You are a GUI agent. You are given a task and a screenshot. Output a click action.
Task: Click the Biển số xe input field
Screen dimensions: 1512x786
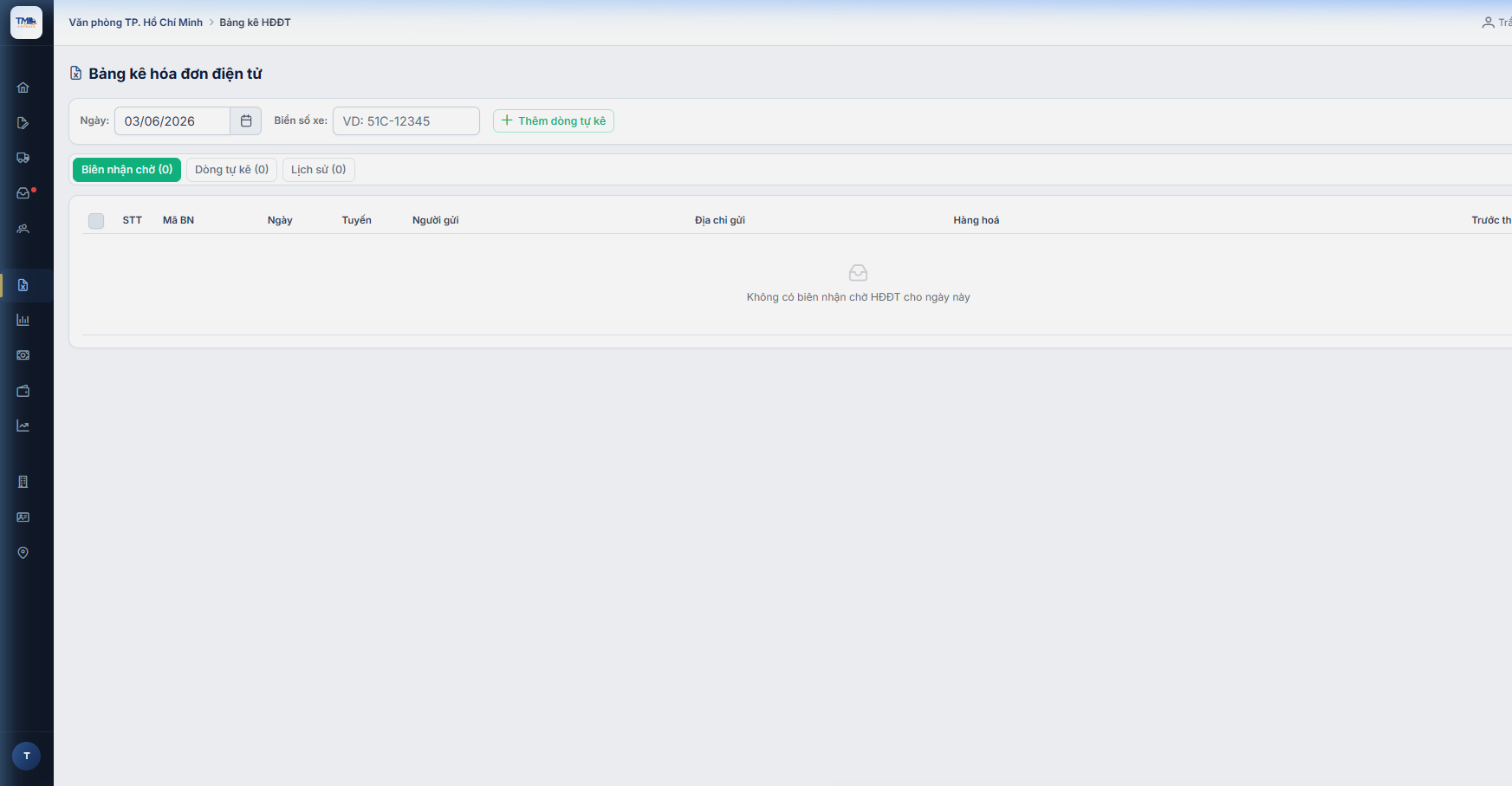pos(406,121)
